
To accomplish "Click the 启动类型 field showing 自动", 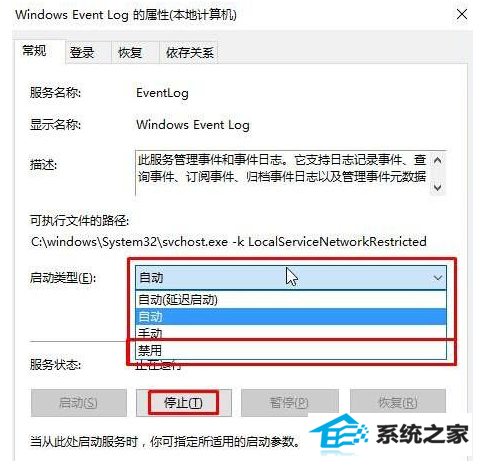I will (291, 278).
